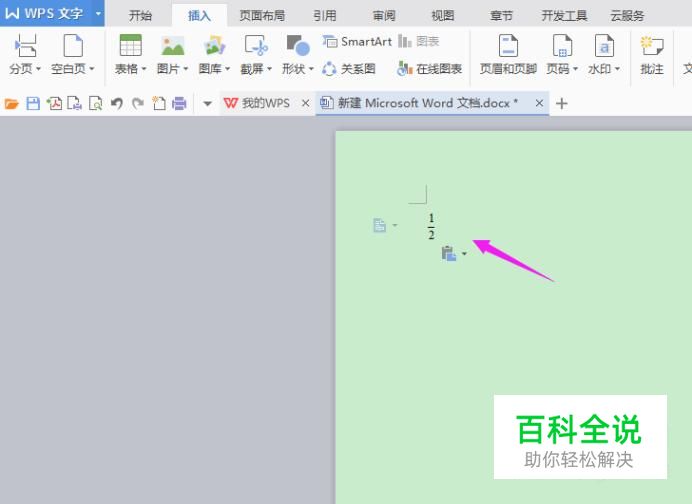Image resolution: width=692 pixels, height=504 pixels.
Task: Click the 空白页 blank page icon
Action: coord(73,46)
